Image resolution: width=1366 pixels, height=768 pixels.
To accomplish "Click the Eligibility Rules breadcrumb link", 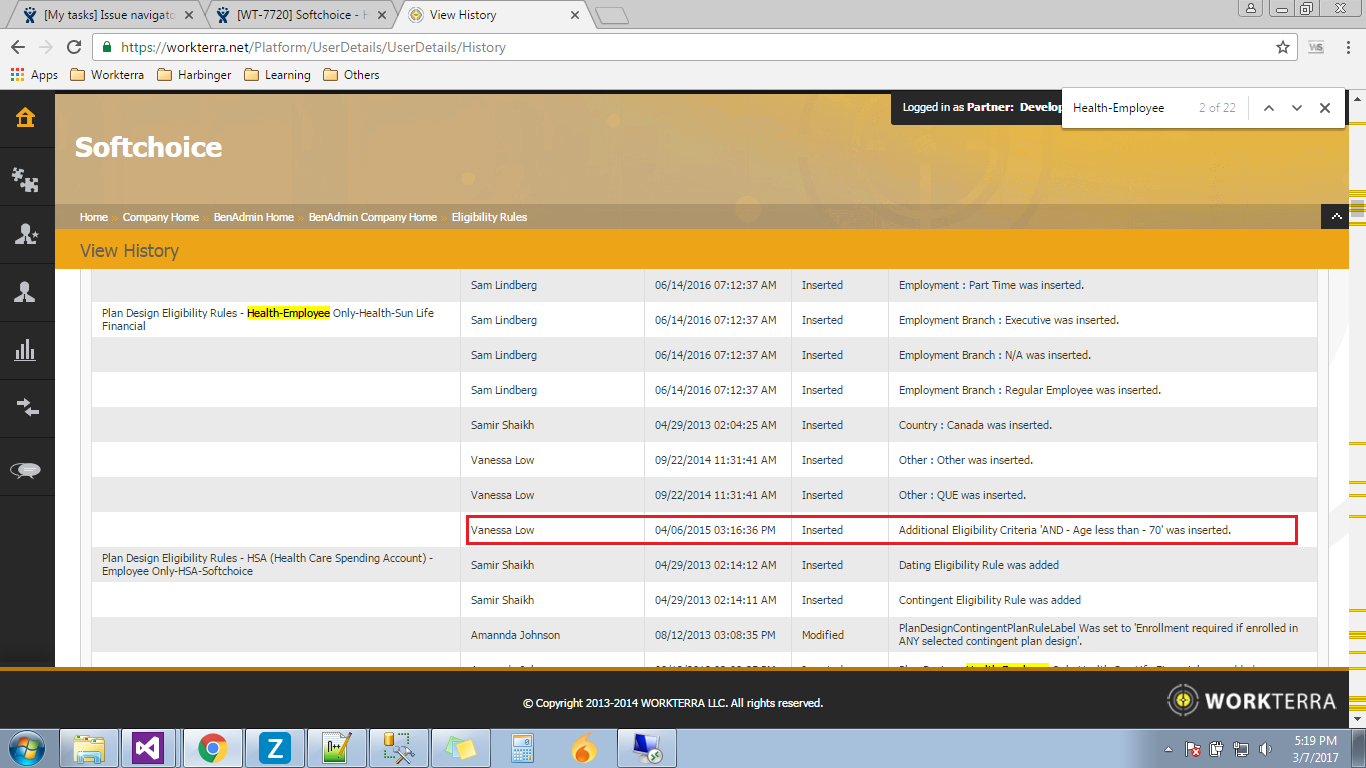I will 489,217.
